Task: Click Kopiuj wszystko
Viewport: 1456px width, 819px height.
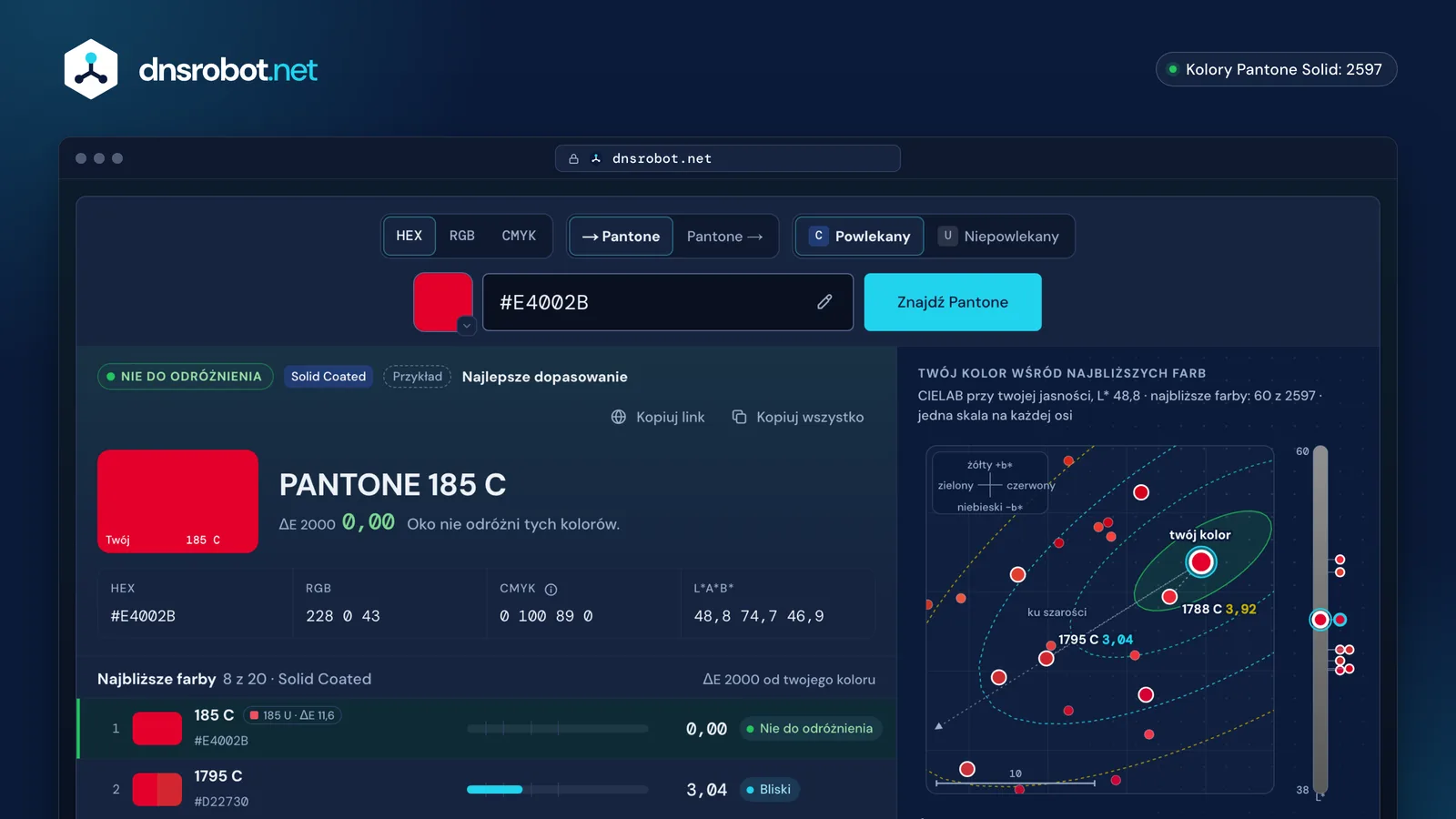Action: [798, 417]
